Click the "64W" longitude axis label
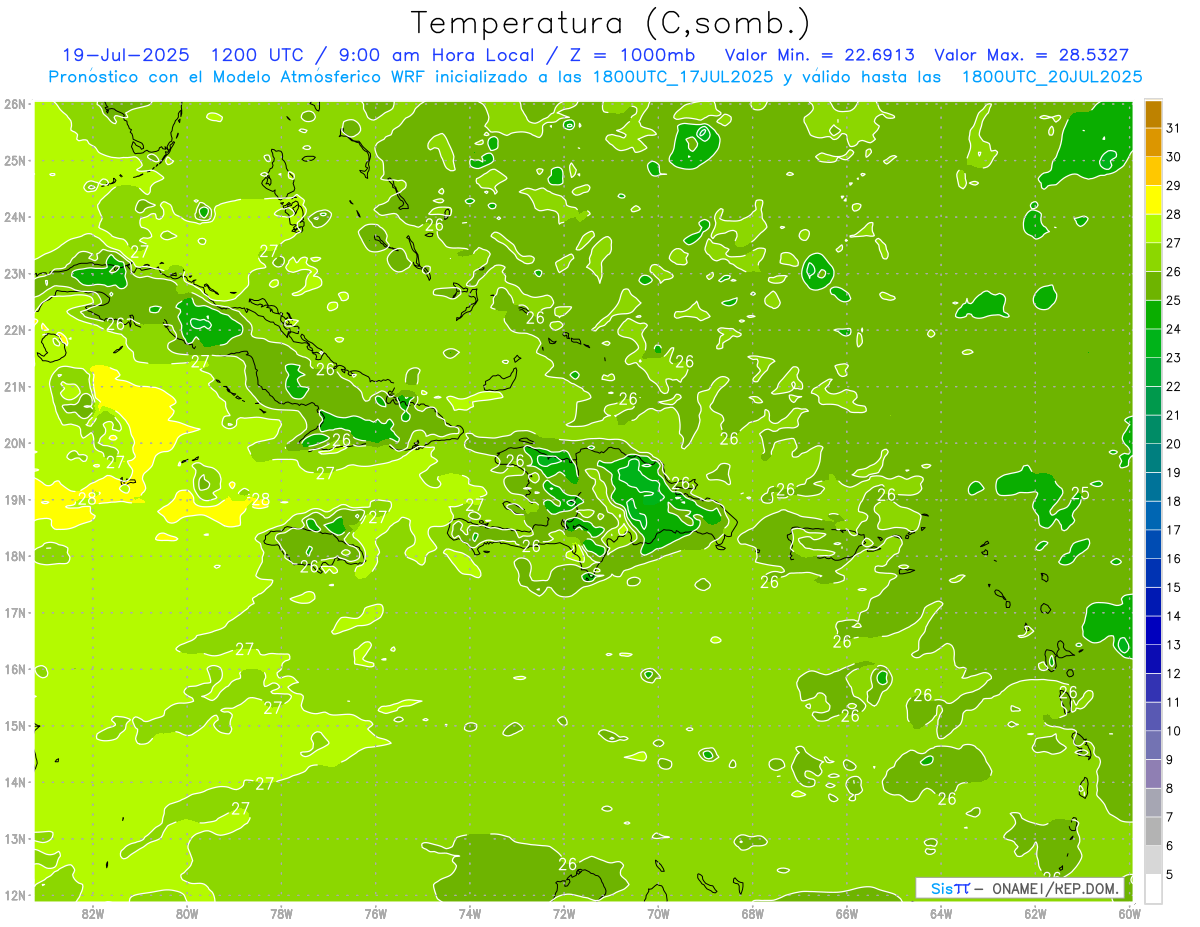 point(941,913)
